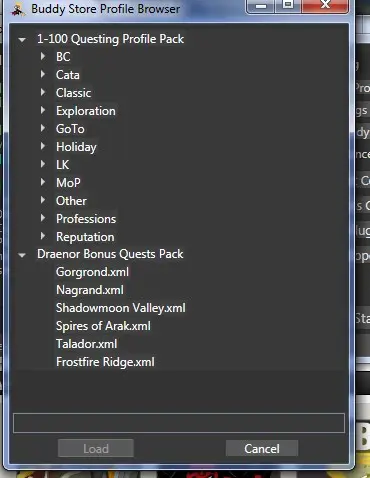Expand the Holiday folder arrow
Viewport: 370px width, 478px height.
point(43,146)
